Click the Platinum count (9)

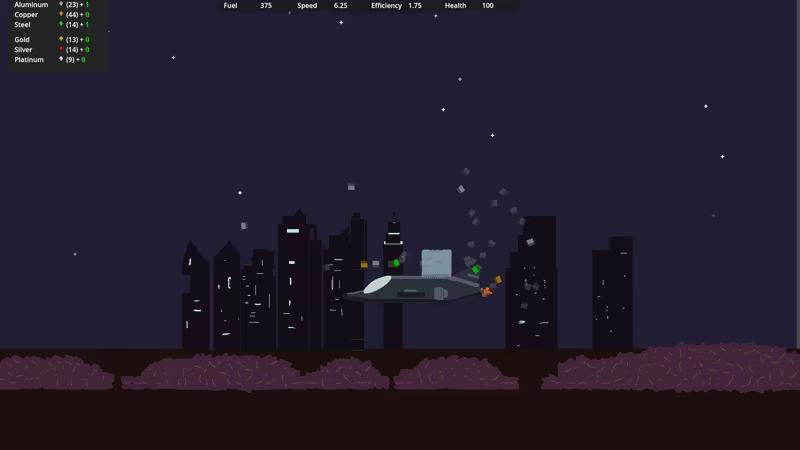click(x=70, y=60)
